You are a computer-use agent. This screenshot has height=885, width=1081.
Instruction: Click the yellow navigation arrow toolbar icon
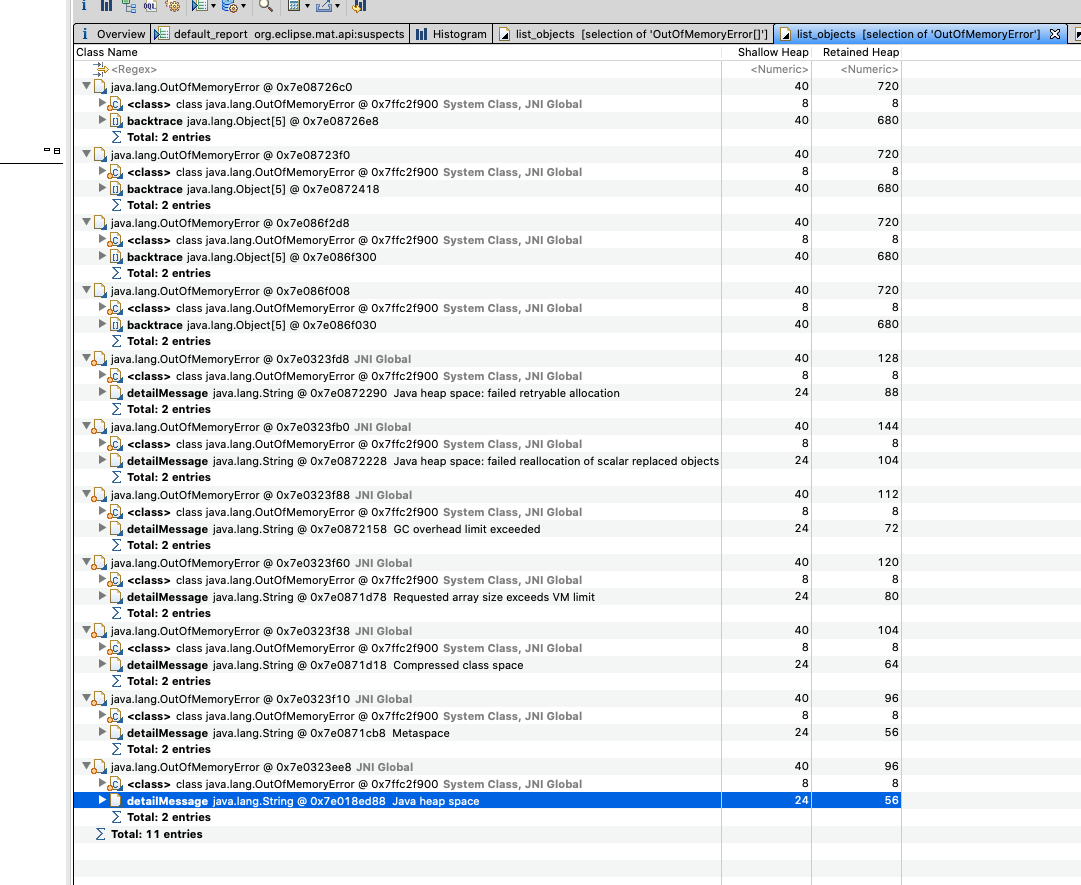pos(358,7)
